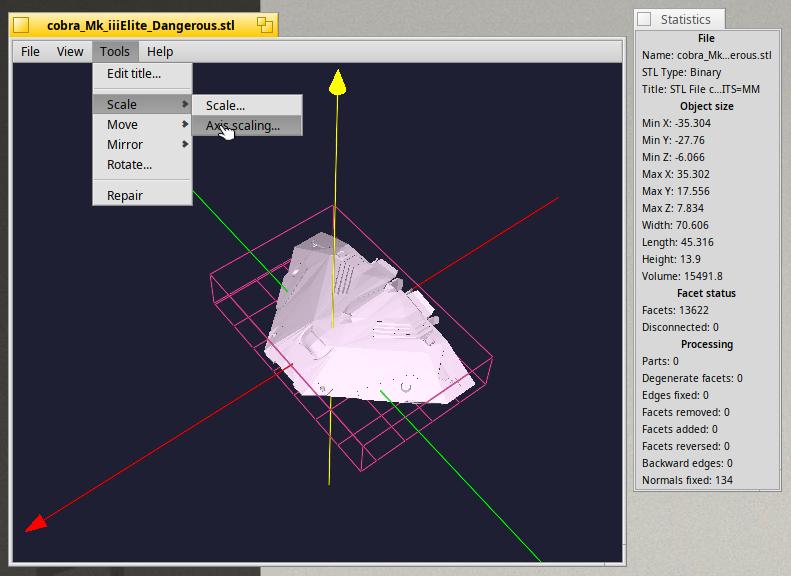The width and height of the screenshot is (791, 576).
Task: Click the Facet status heading
Action: click(706, 293)
